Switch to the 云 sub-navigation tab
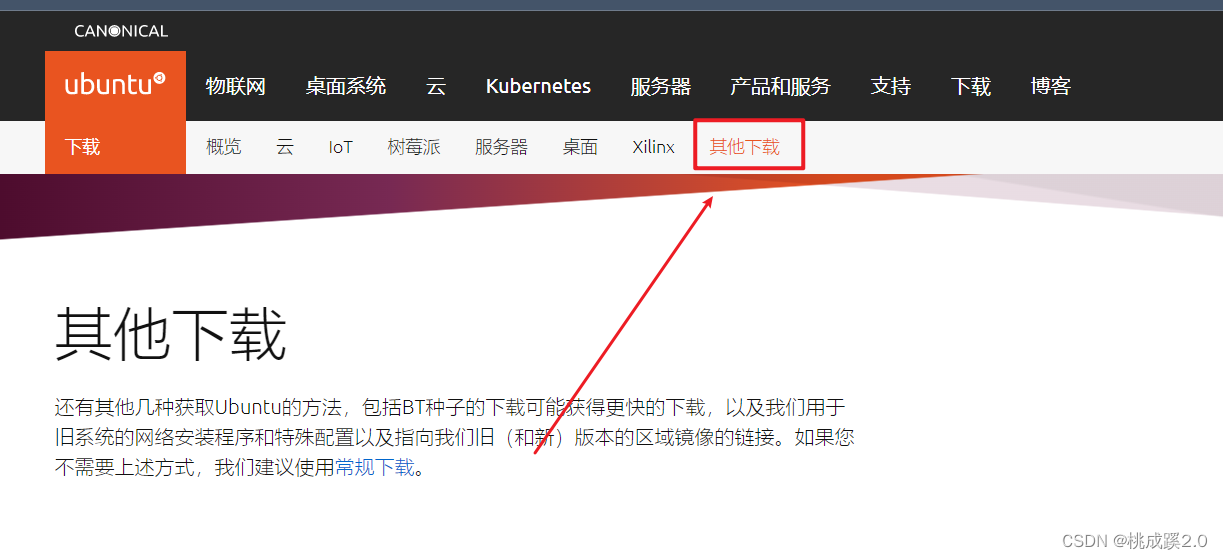This screenshot has width=1223, height=559. (285, 147)
